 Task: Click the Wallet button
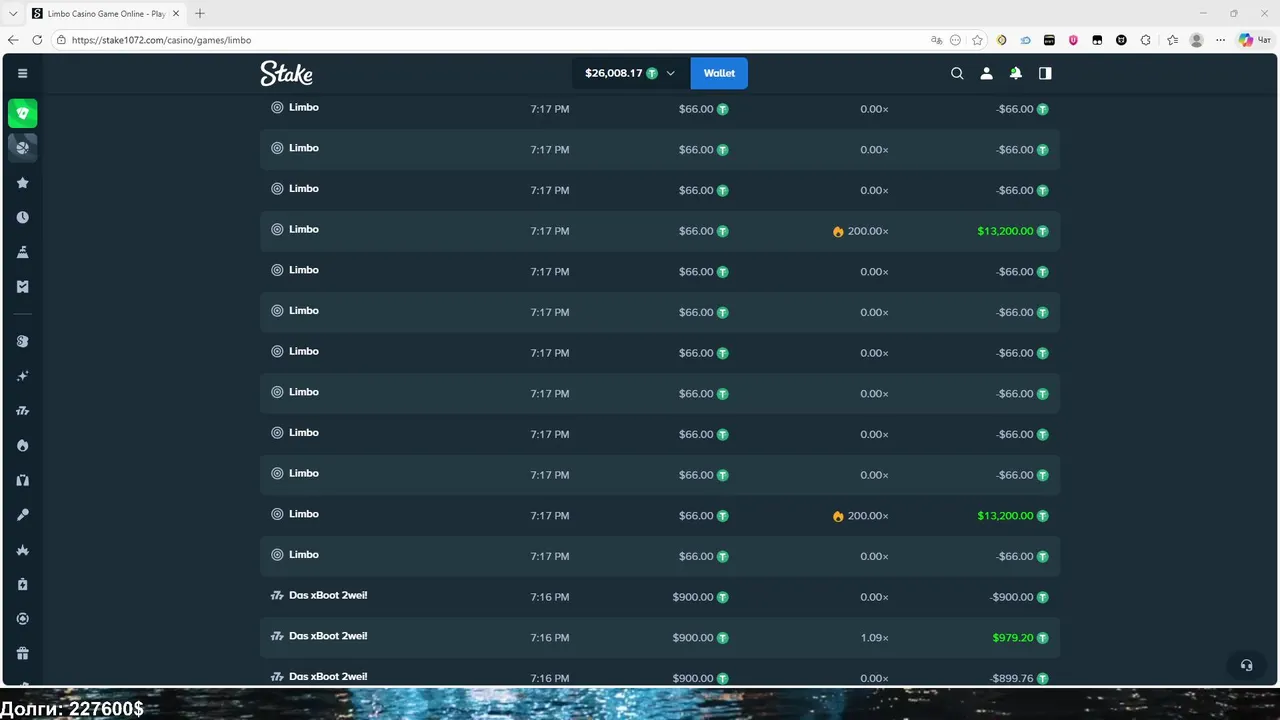pos(719,73)
